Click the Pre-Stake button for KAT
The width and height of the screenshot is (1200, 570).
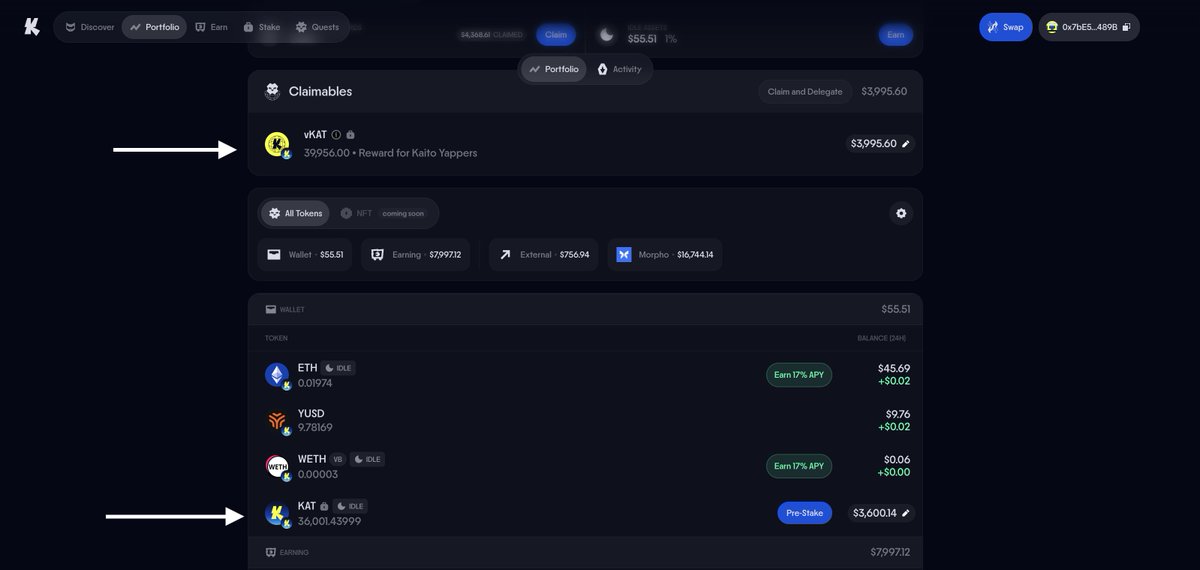coord(804,513)
